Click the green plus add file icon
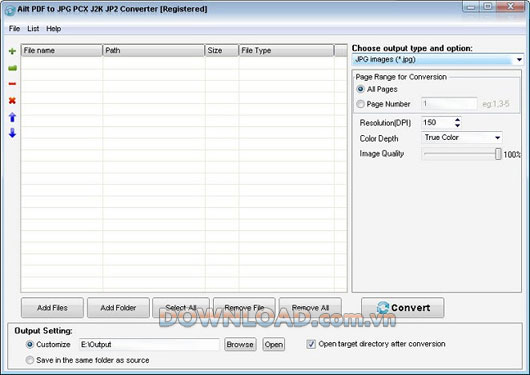 pyautogui.click(x=12, y=51)
